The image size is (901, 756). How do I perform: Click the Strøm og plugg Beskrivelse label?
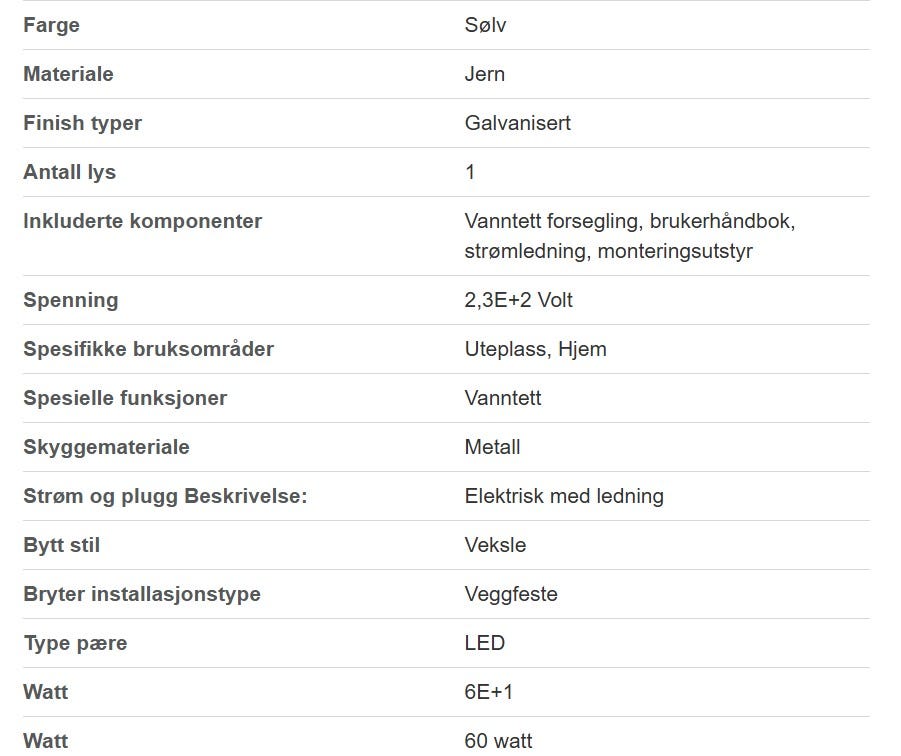[165, 496]
